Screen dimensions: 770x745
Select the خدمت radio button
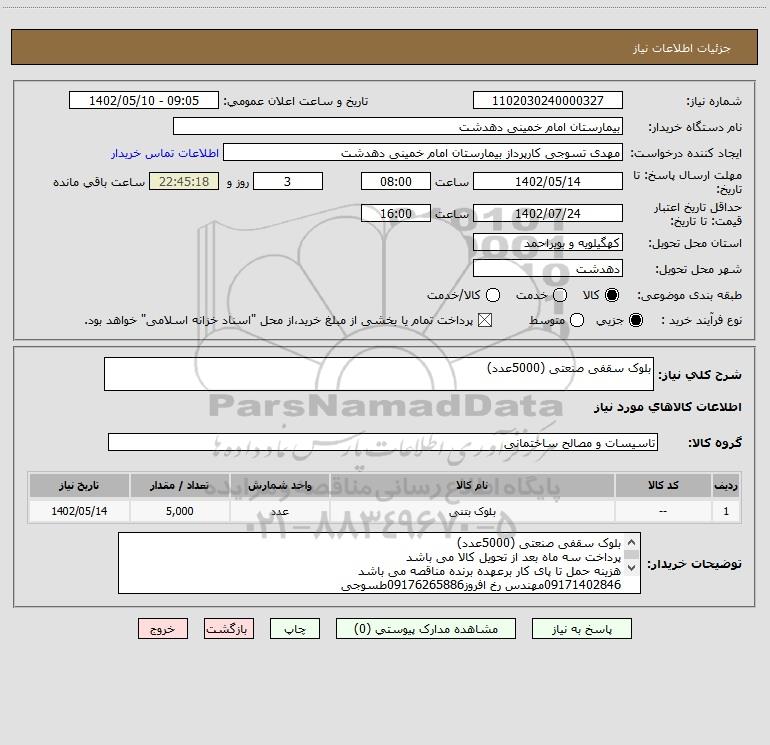(560, 295)
